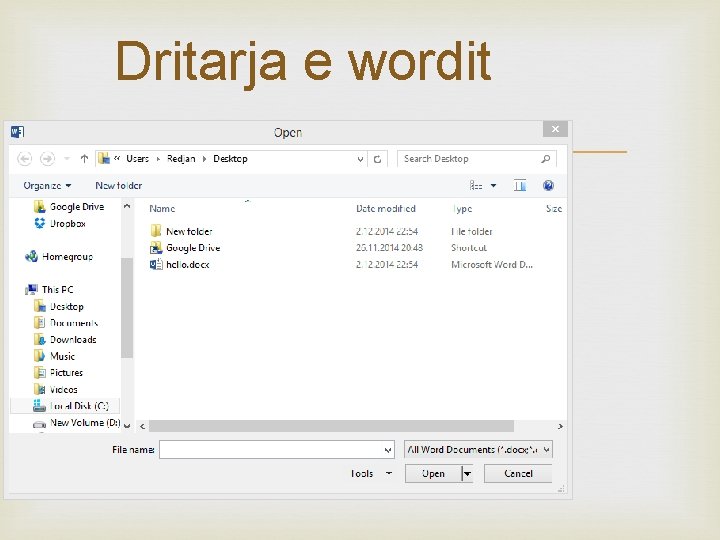
Task: Click the search magnifier icon
Action: pos(546,159)
